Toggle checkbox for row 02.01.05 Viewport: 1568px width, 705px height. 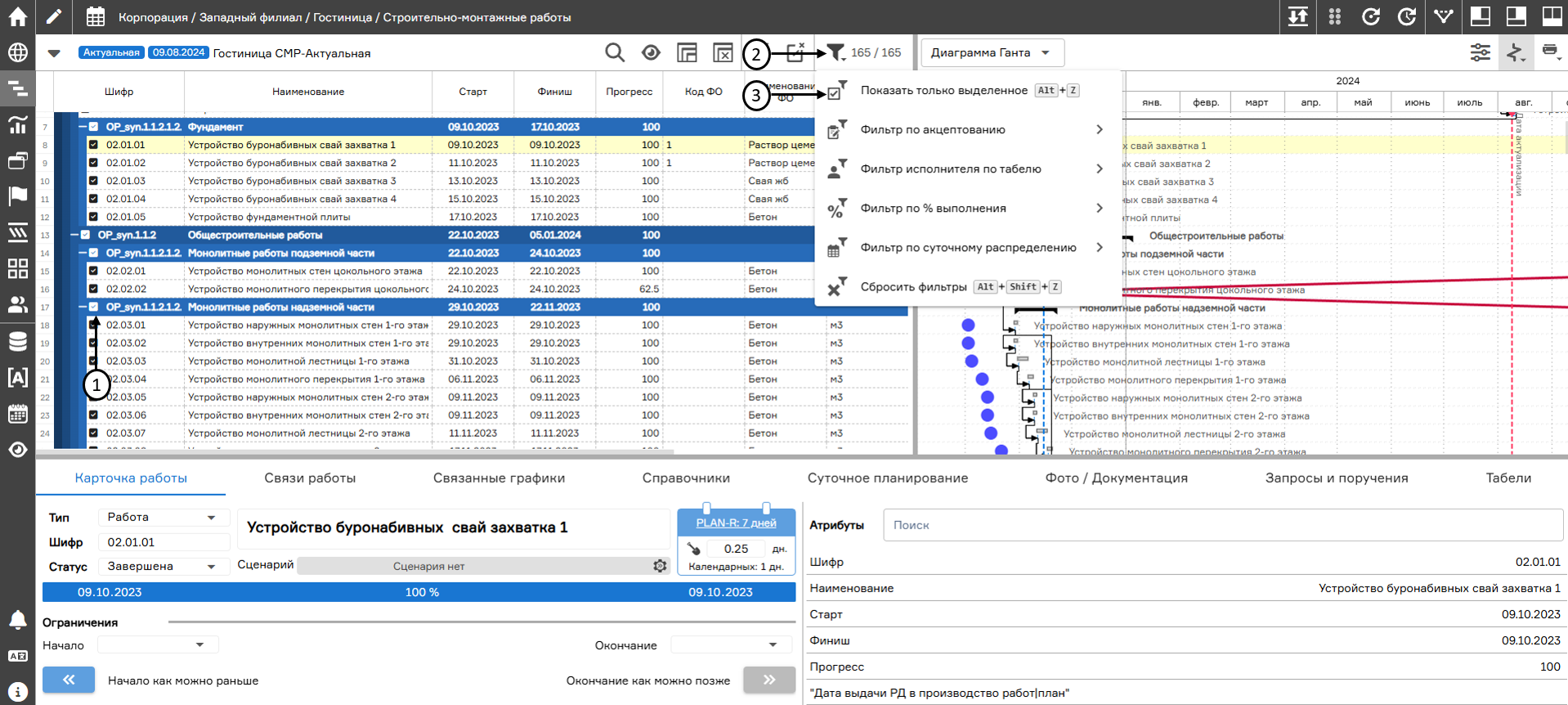93,217
